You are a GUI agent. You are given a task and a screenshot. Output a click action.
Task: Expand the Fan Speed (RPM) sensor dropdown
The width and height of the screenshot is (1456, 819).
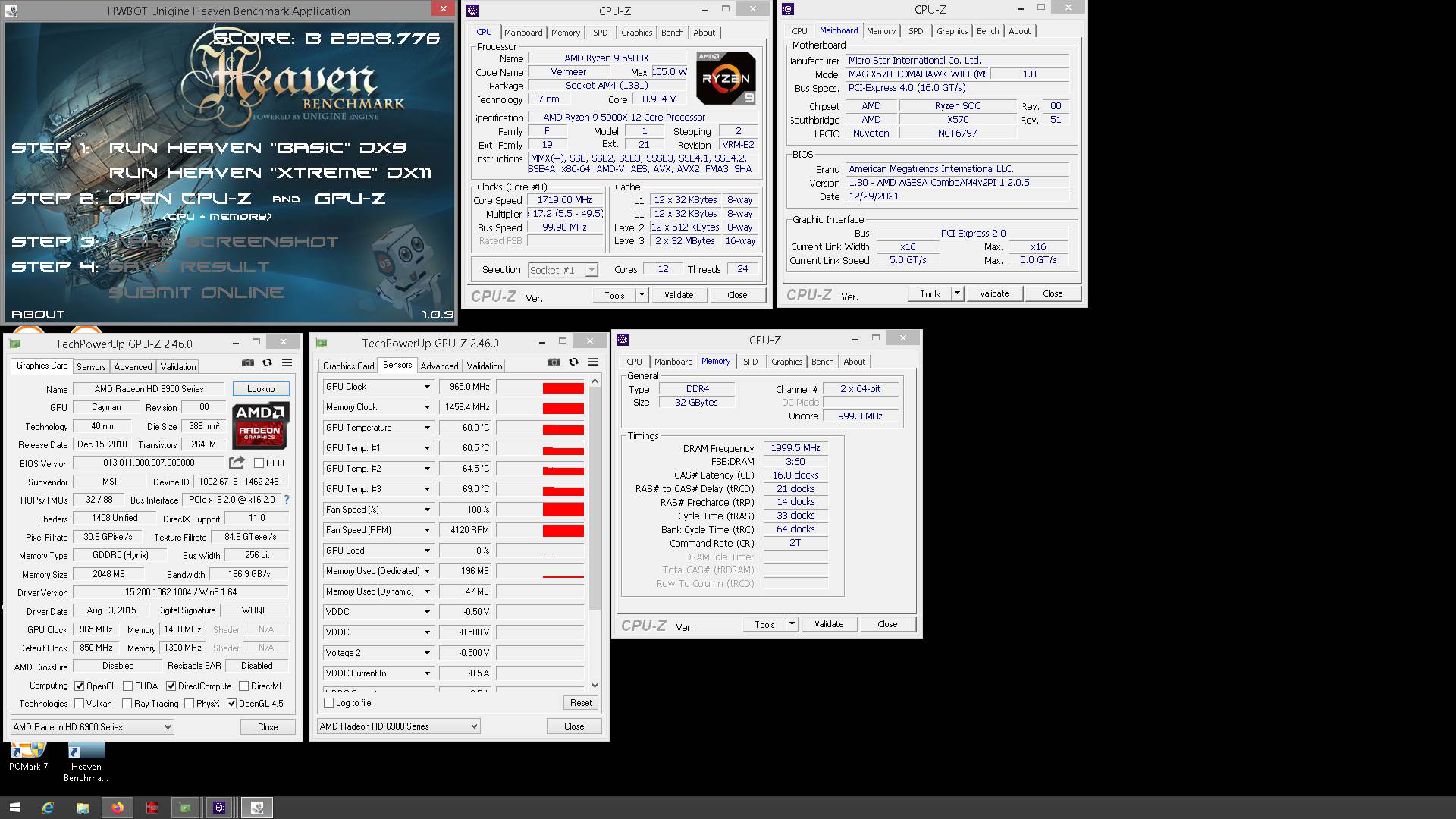tap(427, 530)
